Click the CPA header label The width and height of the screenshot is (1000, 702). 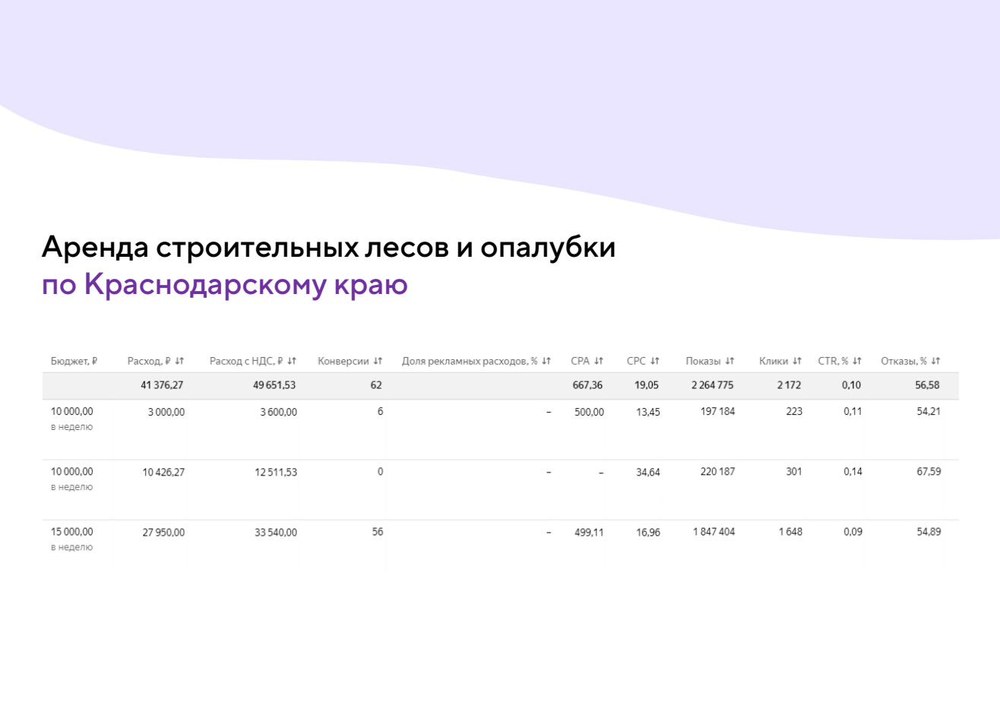pyautogui.click(x=580, y=361)
